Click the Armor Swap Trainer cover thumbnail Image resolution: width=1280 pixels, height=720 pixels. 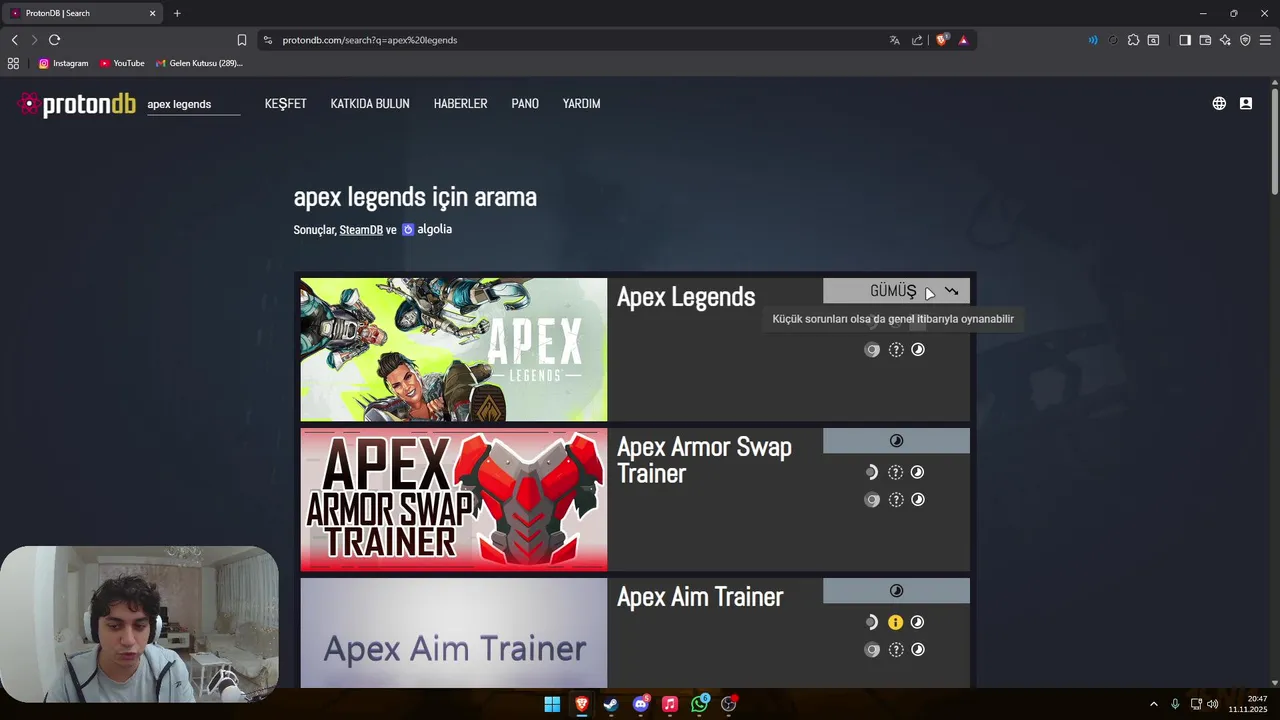(x=454, y=500)
